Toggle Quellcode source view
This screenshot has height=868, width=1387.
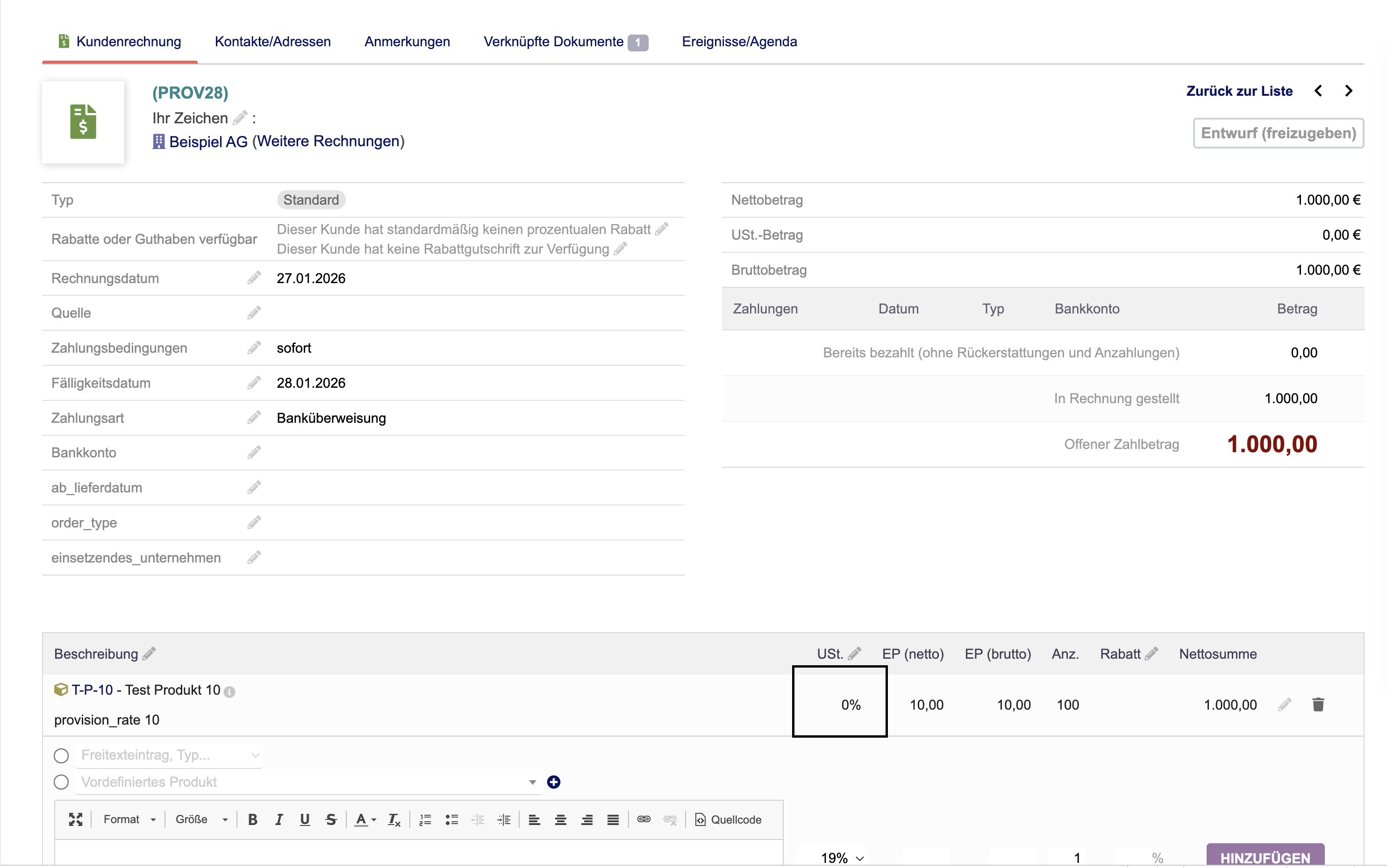[x=728, y=820]
